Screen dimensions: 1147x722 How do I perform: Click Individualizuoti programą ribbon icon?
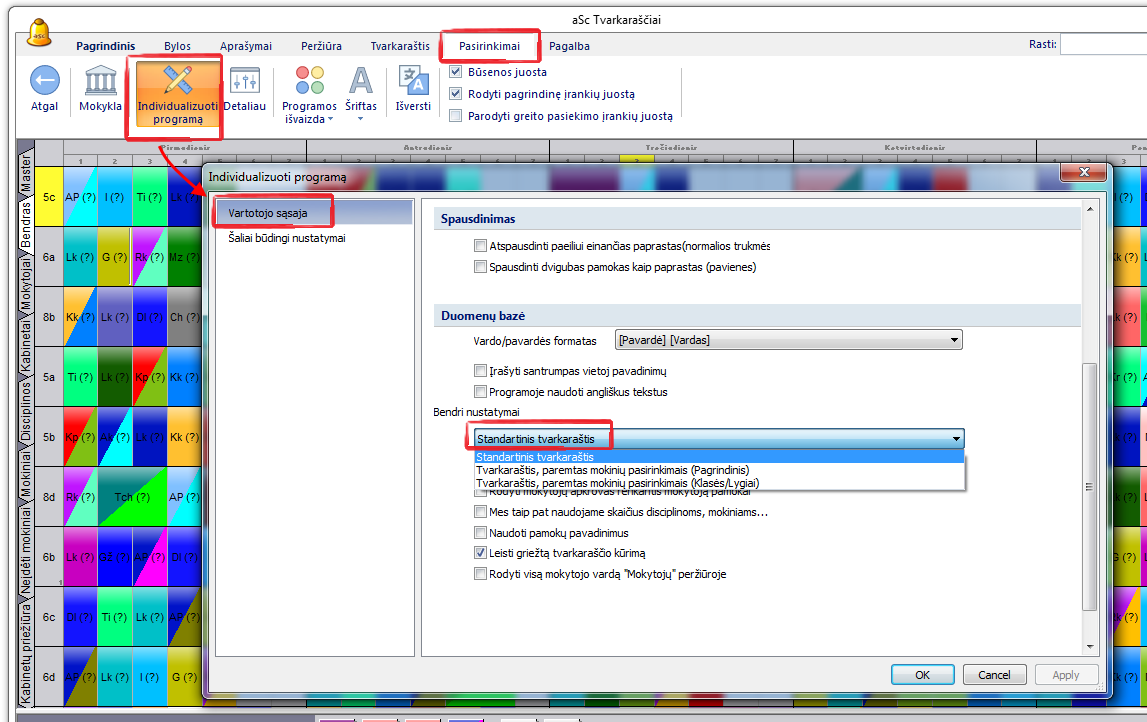point(177,82)
